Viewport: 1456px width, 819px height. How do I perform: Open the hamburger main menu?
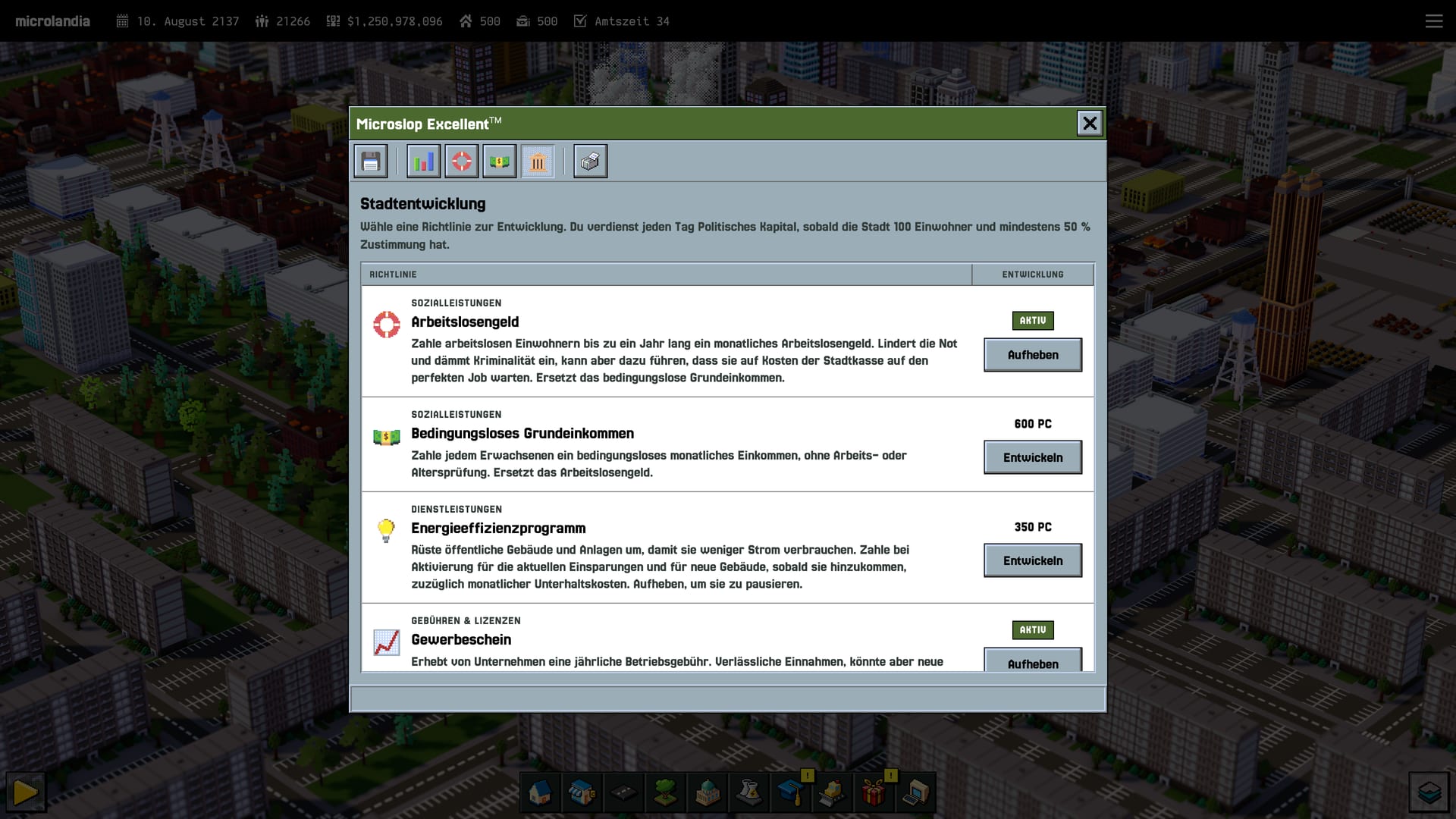point(1434,21)
